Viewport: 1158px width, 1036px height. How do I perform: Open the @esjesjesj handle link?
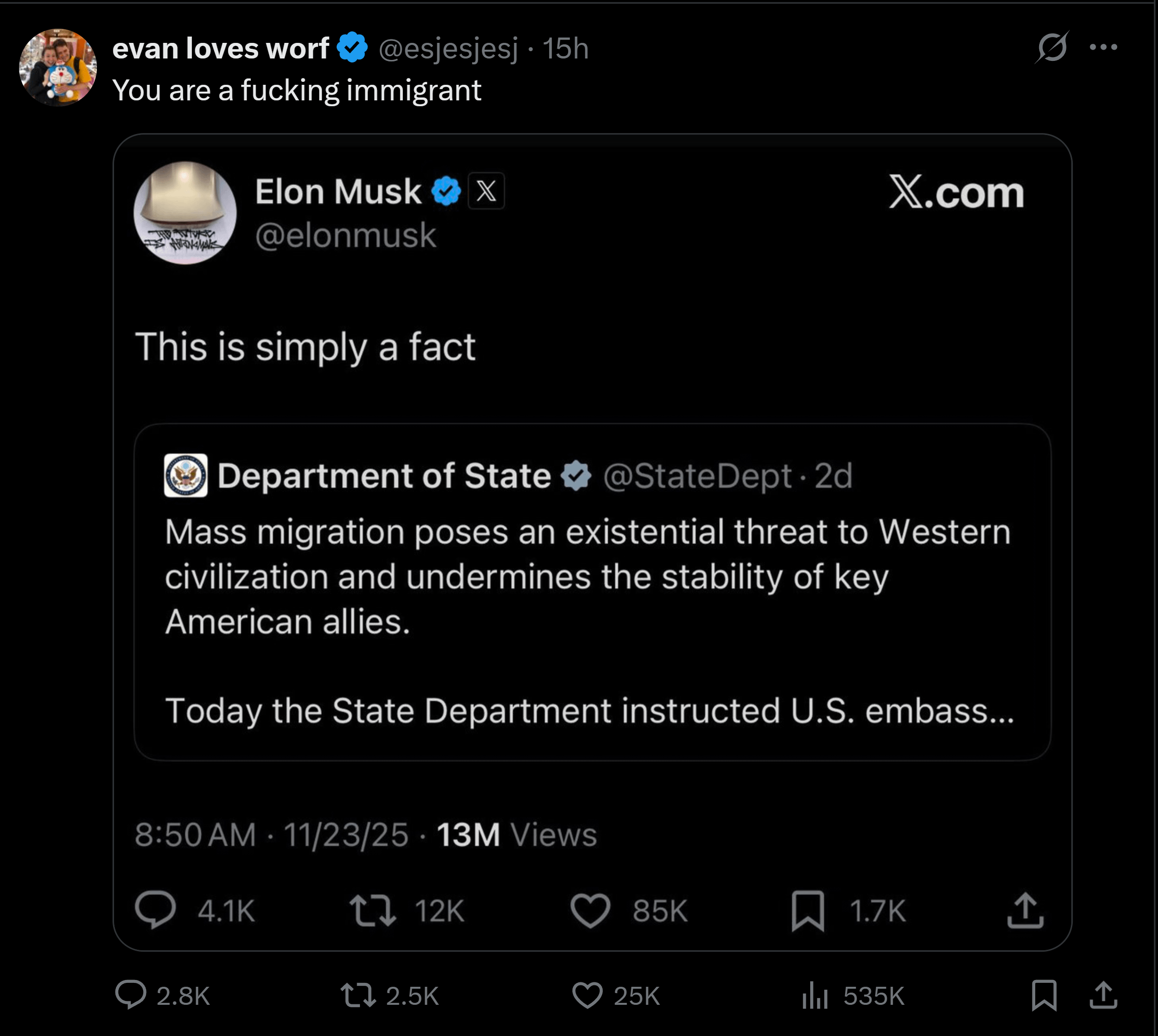pos(448,48)
